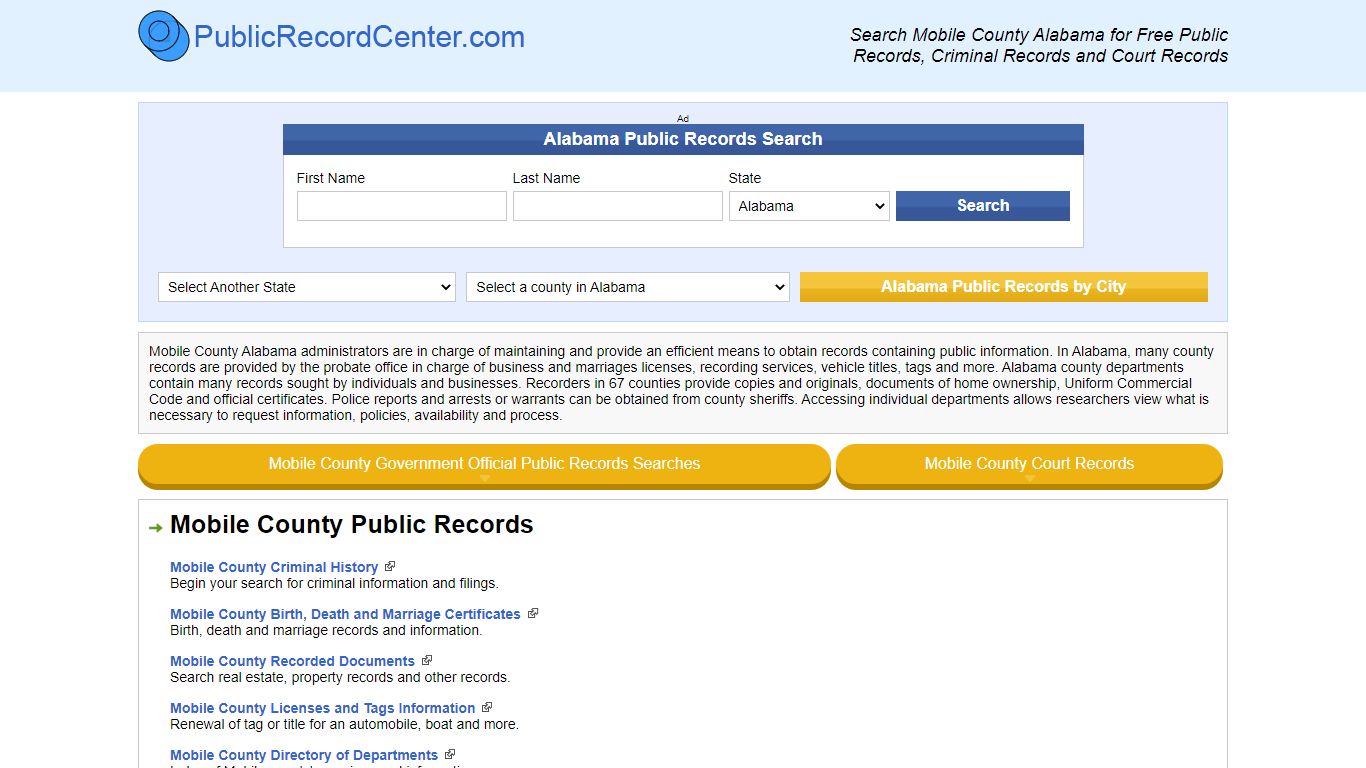Click the Alabama Public Records Search header
This screenshot has width=1366, height=768.
tap(683, 139)
